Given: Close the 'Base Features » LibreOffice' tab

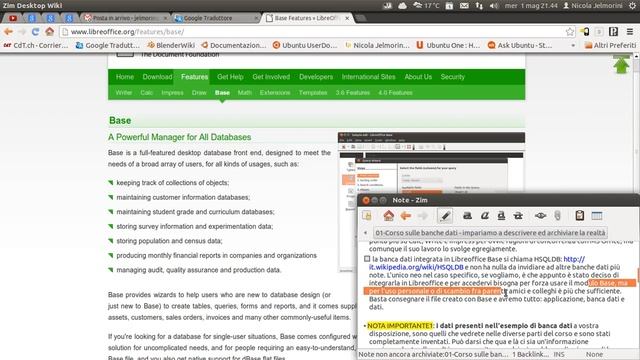Looking at the screenshot, I should click(347, 18).
